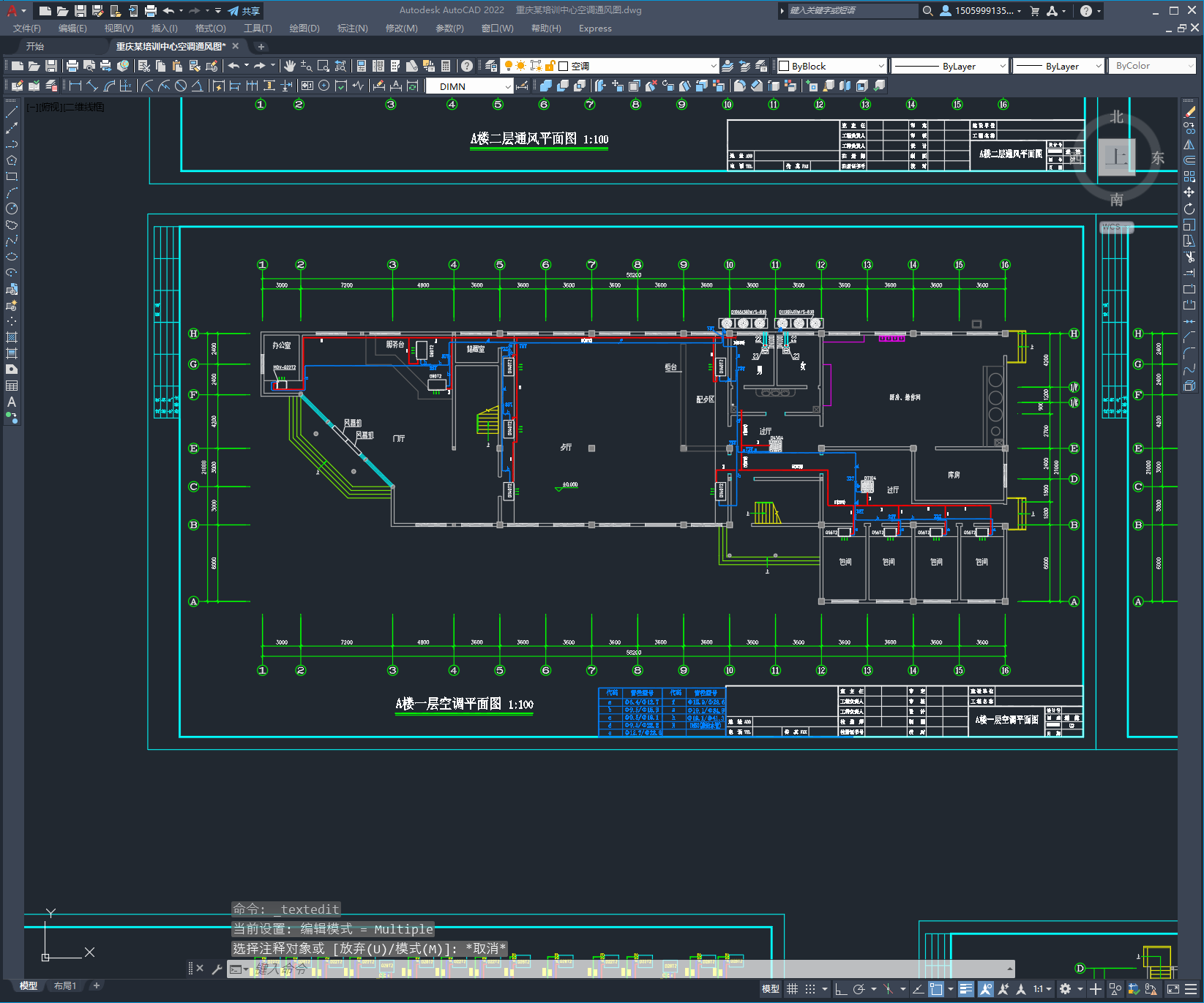Select the Pan hand tool

coord(290,66)
